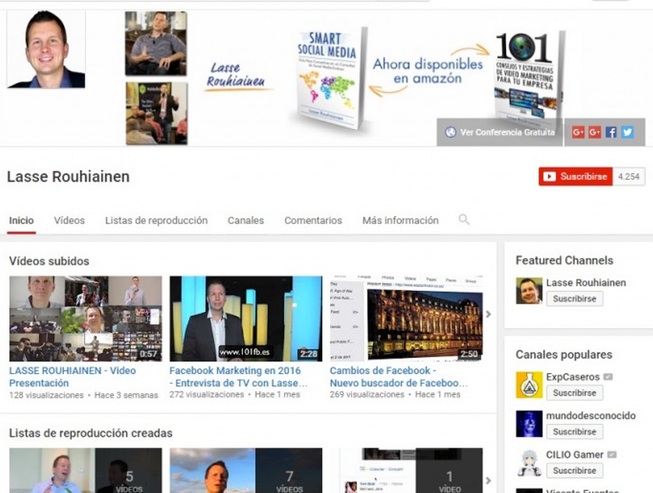Screen dimensions: 653x493
Task: Go to the Canales tab
Action: click(x=246, y=220)
